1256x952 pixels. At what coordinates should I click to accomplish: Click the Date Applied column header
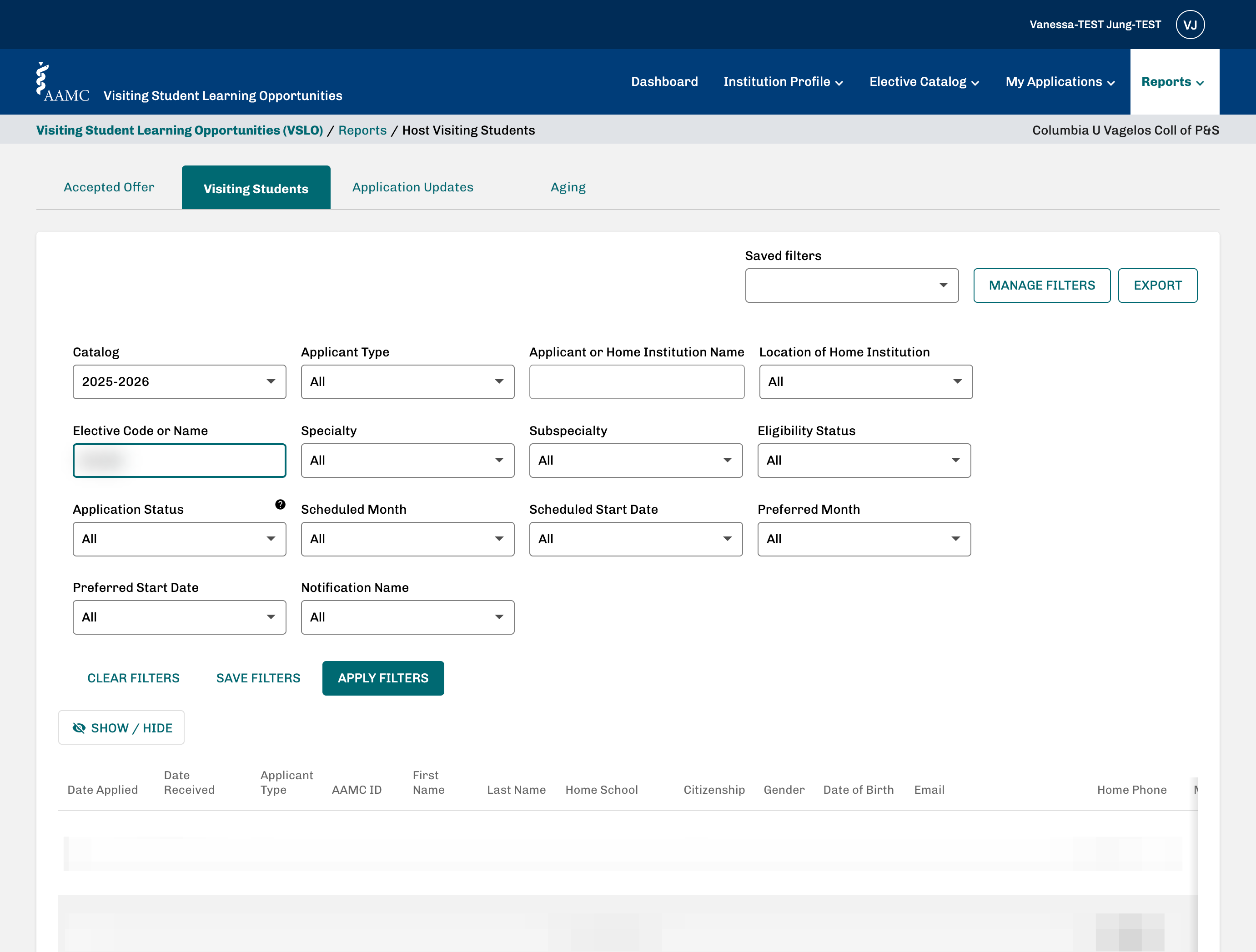[x=103, y=790]
